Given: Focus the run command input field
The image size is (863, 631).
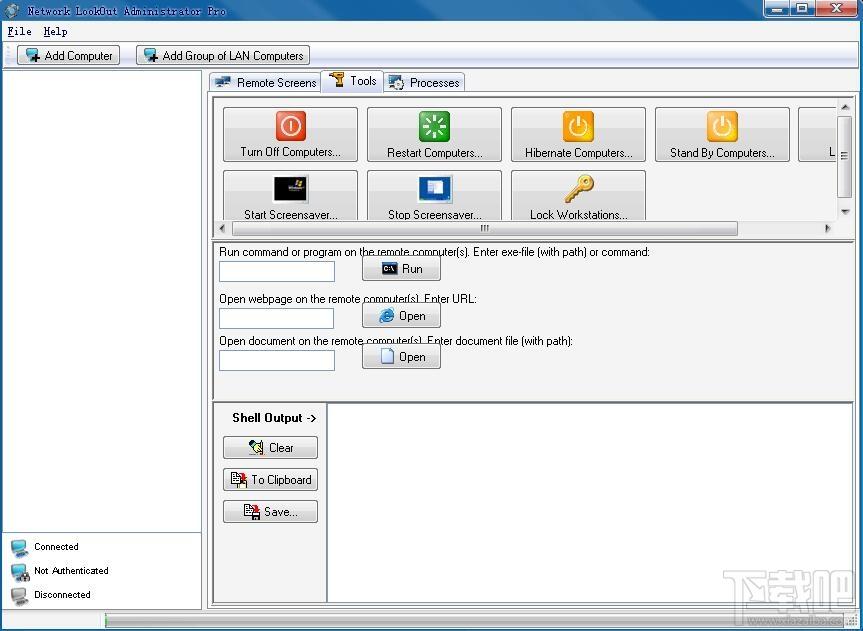Looking at the screenshot, I should (277, 271).
